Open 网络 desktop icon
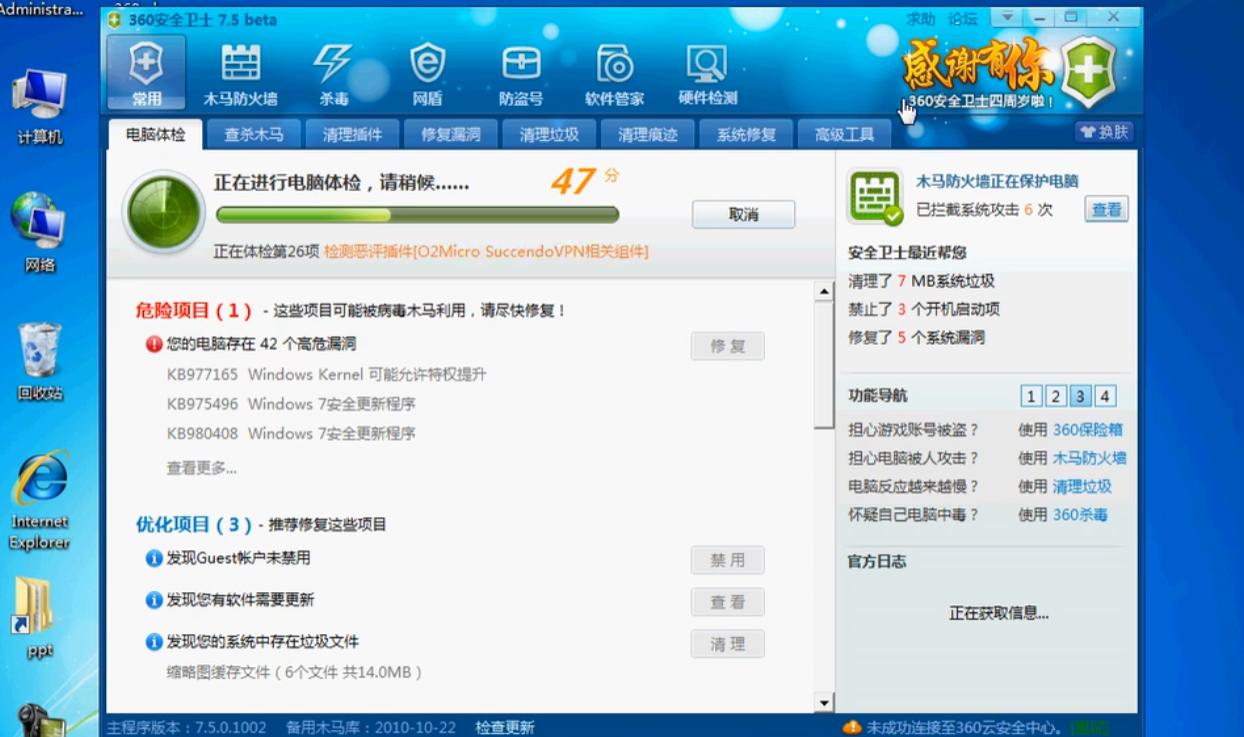This screenshot has height=737, width=1244. click(x=40, y=232)
